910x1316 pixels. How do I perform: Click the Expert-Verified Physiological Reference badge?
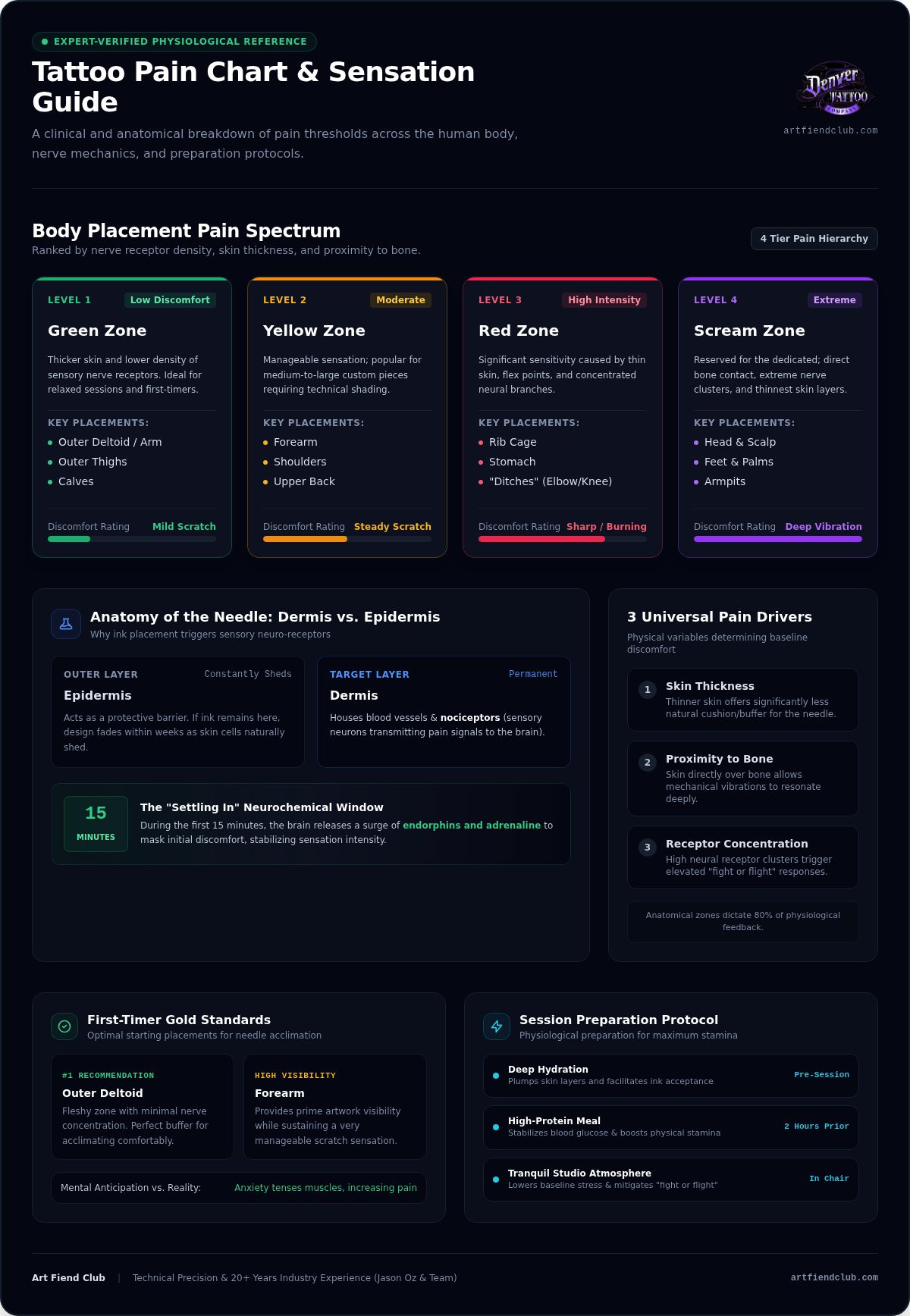coord(174,42)
